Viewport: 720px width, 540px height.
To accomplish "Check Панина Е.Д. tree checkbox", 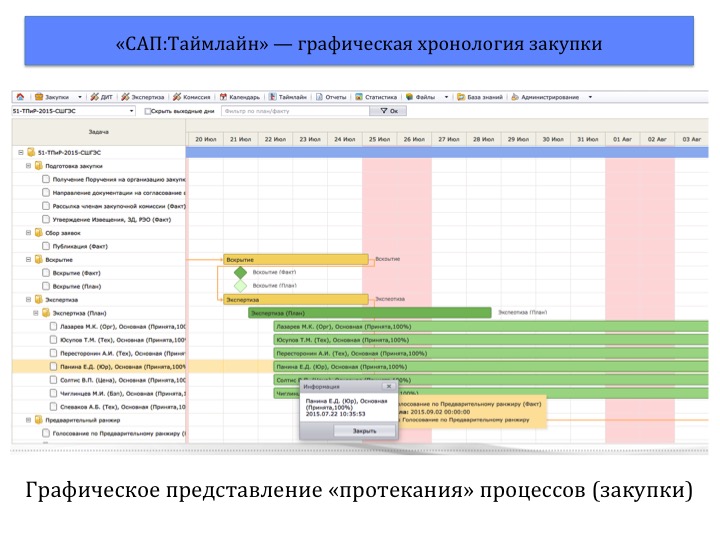I will click(53, 366).
